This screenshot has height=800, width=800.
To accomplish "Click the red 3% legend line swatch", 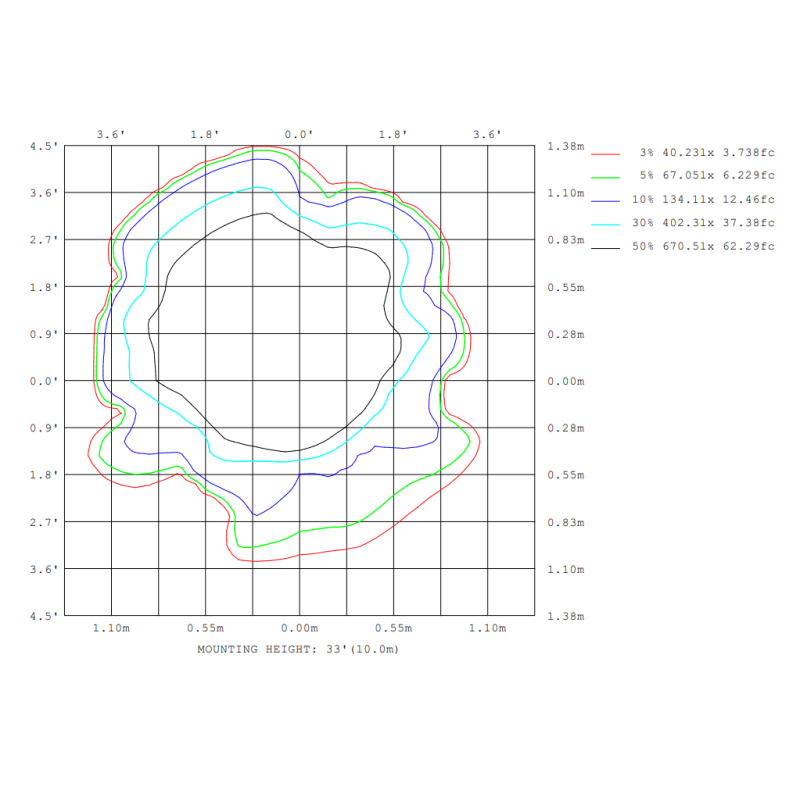I will pos(607,153).
